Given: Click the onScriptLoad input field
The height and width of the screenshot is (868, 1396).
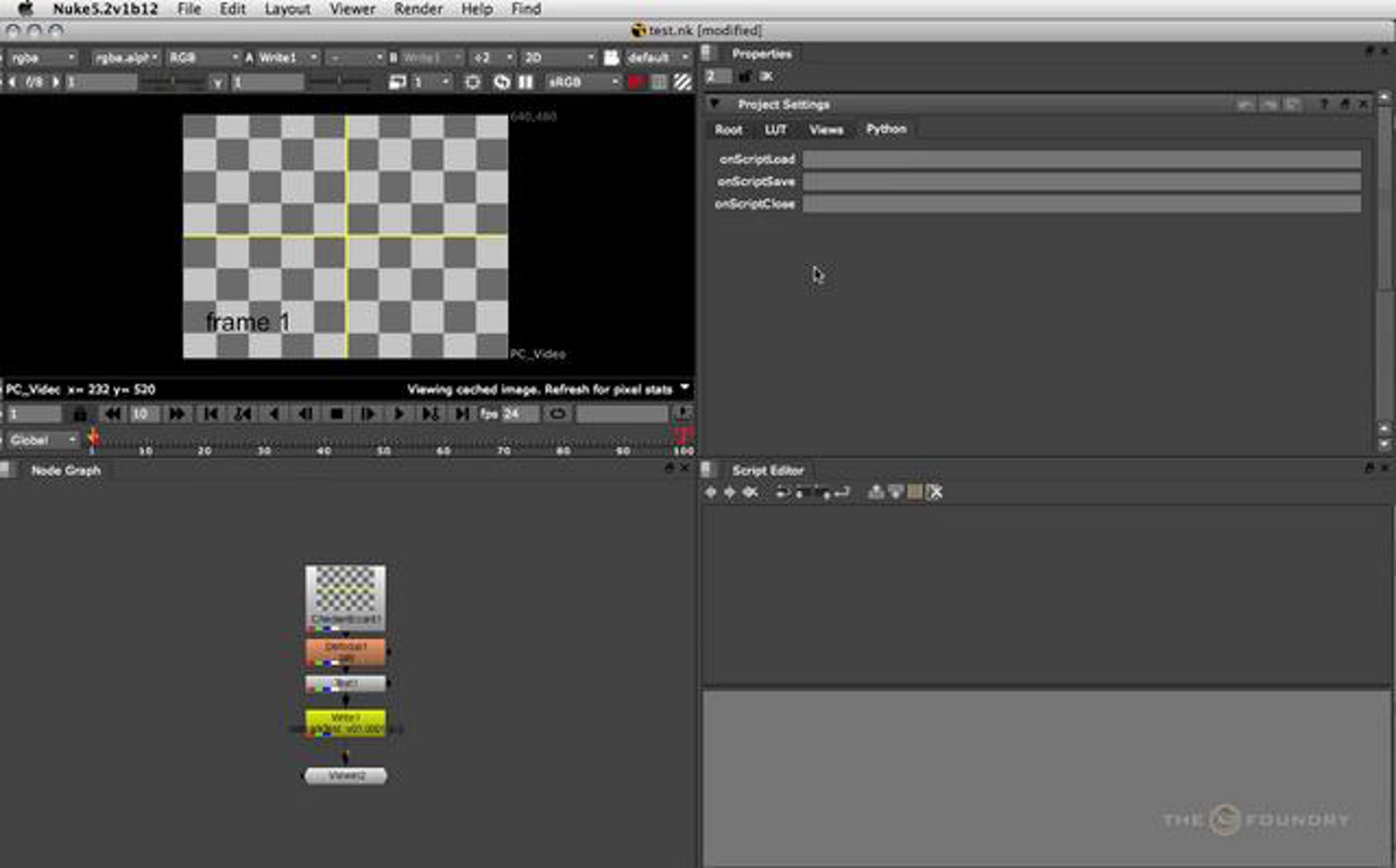Looking at the screenshot, I should (x=1082, y=159).
